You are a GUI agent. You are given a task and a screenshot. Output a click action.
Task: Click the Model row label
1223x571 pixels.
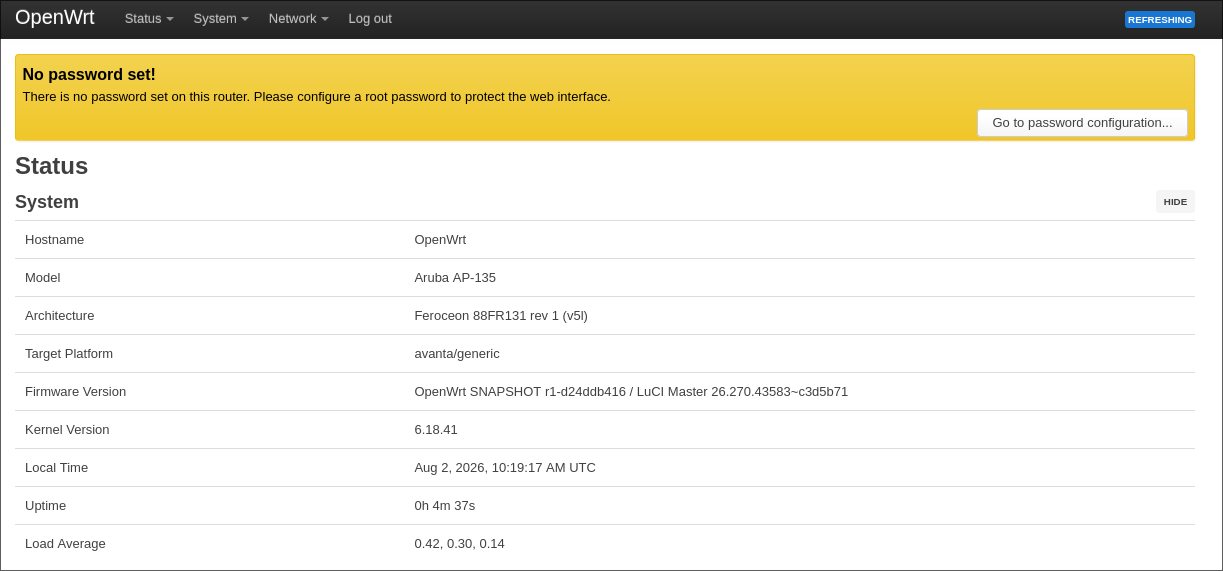click(43, 278)
